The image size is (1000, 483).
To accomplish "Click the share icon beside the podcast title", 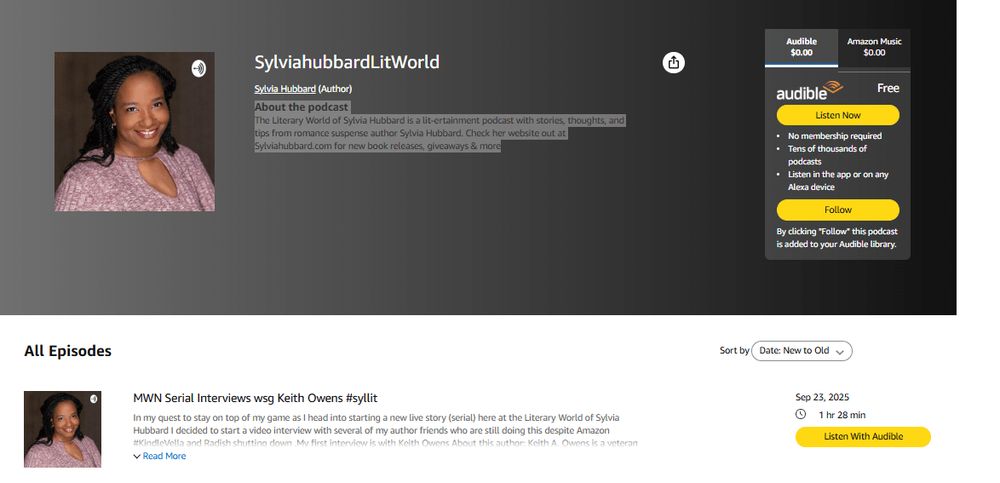I will point(673,63).
